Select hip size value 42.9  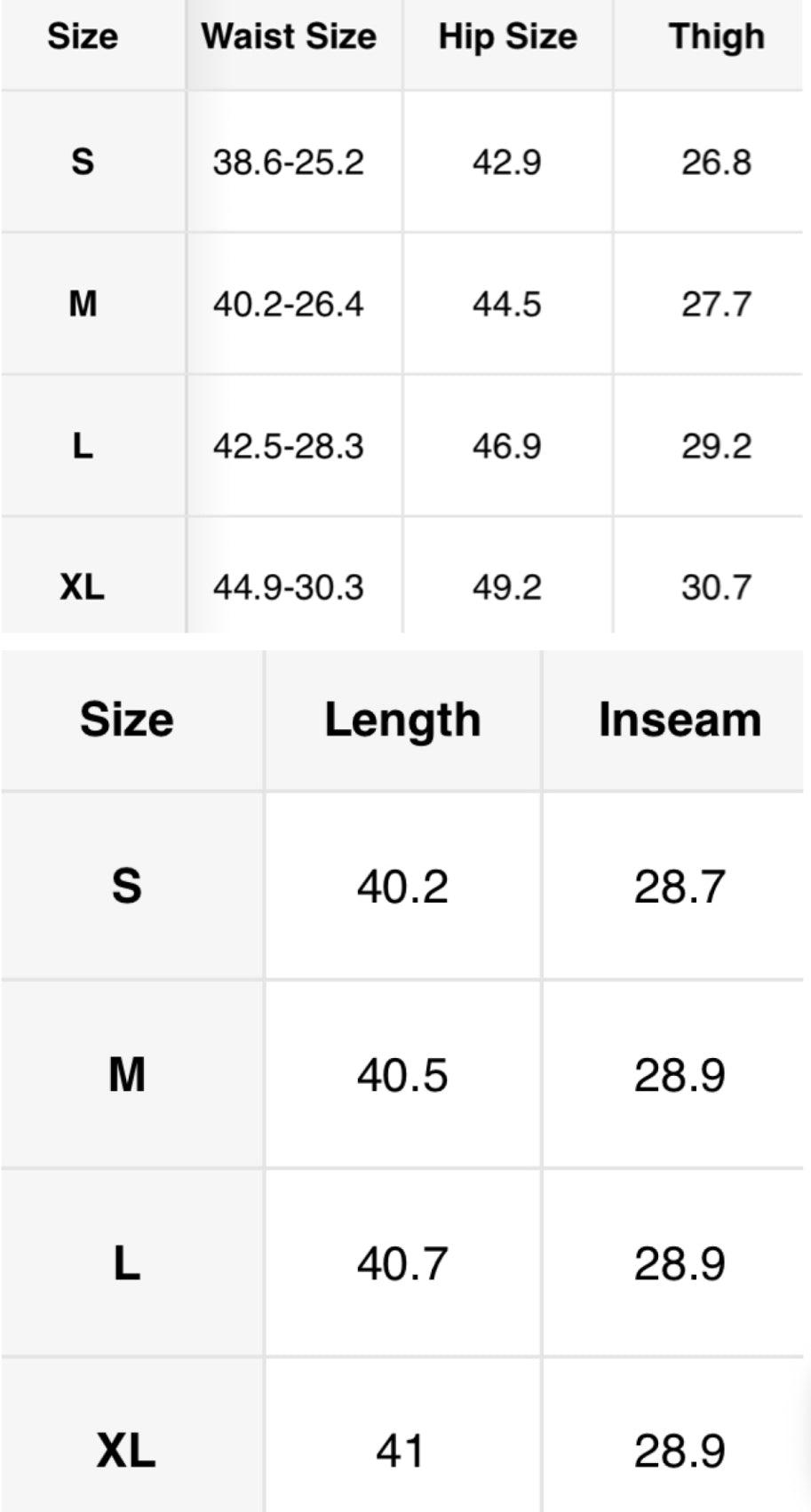click(x=507, y=163)
